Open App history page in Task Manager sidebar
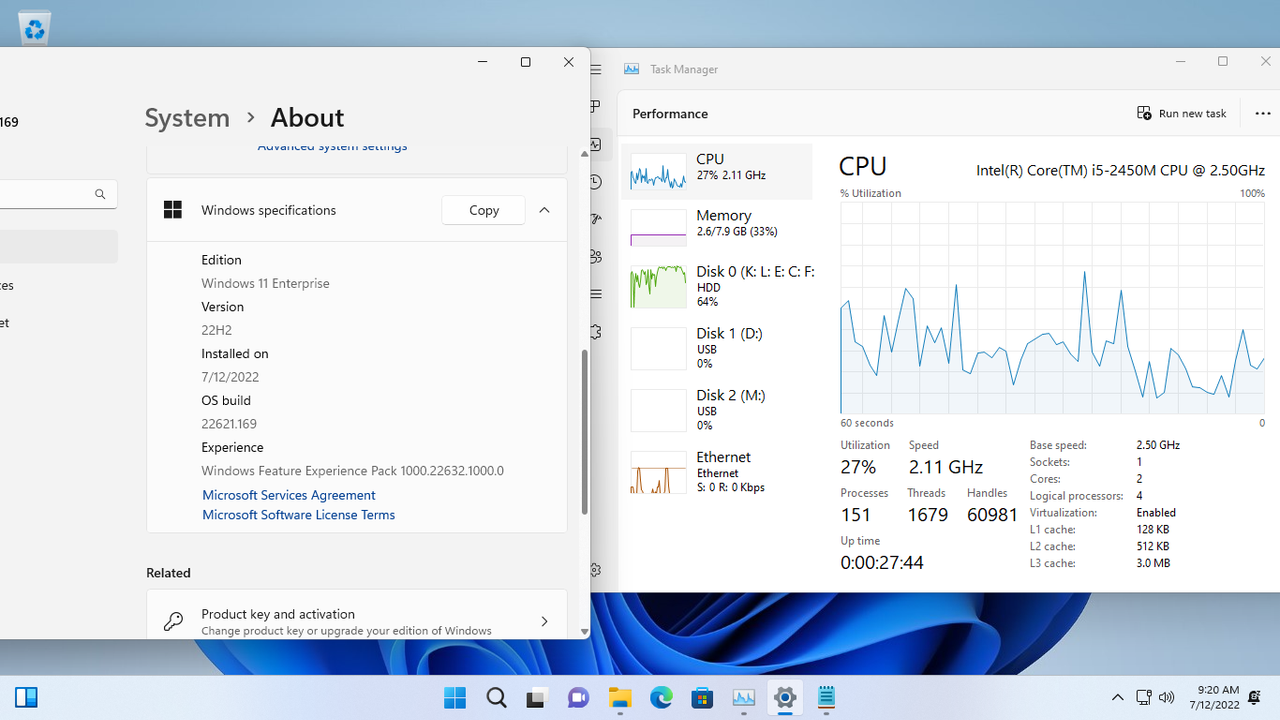The width and height of the screenshot is (1280, 720). click(596, 181)
